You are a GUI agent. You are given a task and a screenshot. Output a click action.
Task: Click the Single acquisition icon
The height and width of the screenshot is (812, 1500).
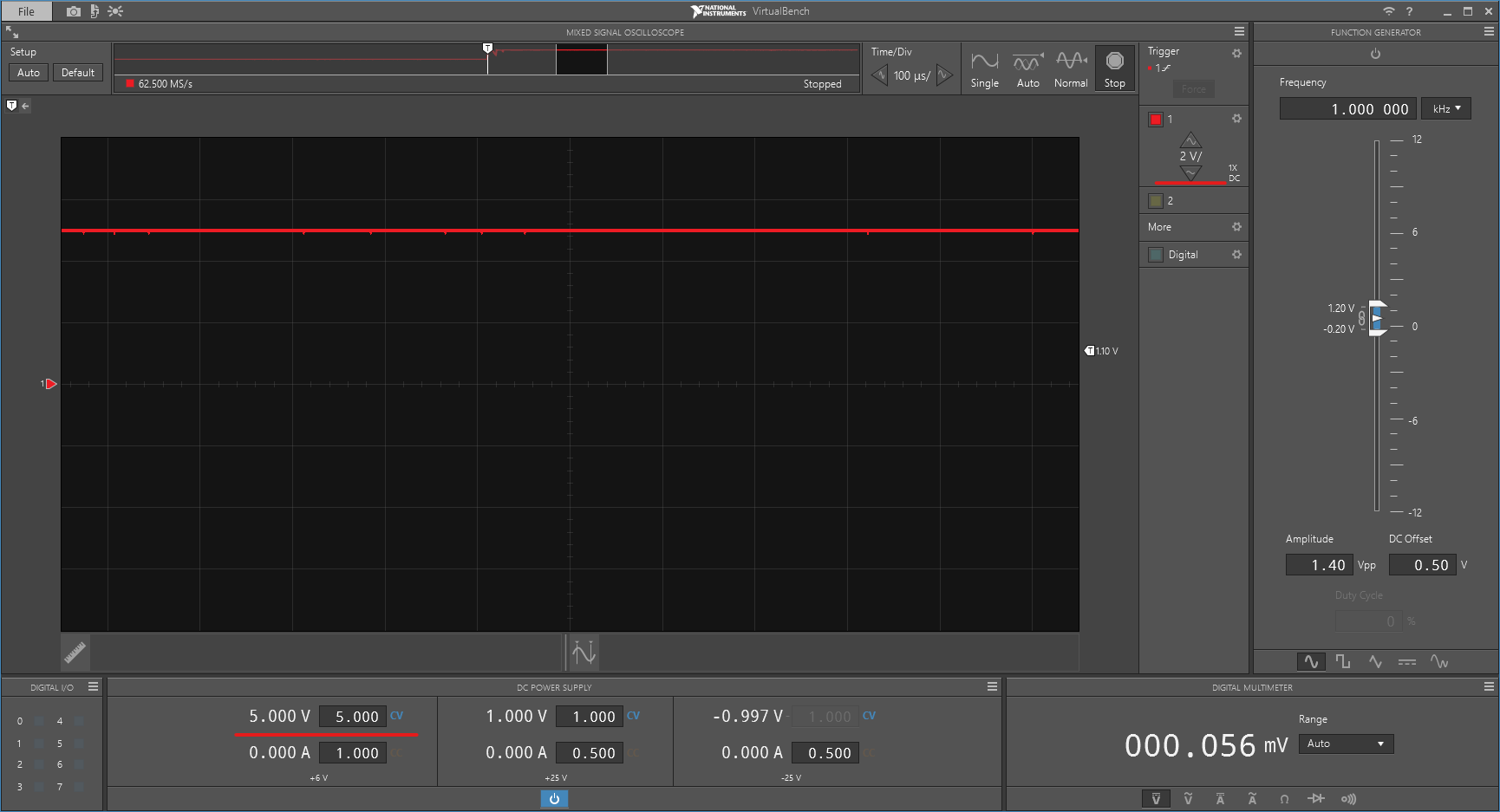(984, 68)
